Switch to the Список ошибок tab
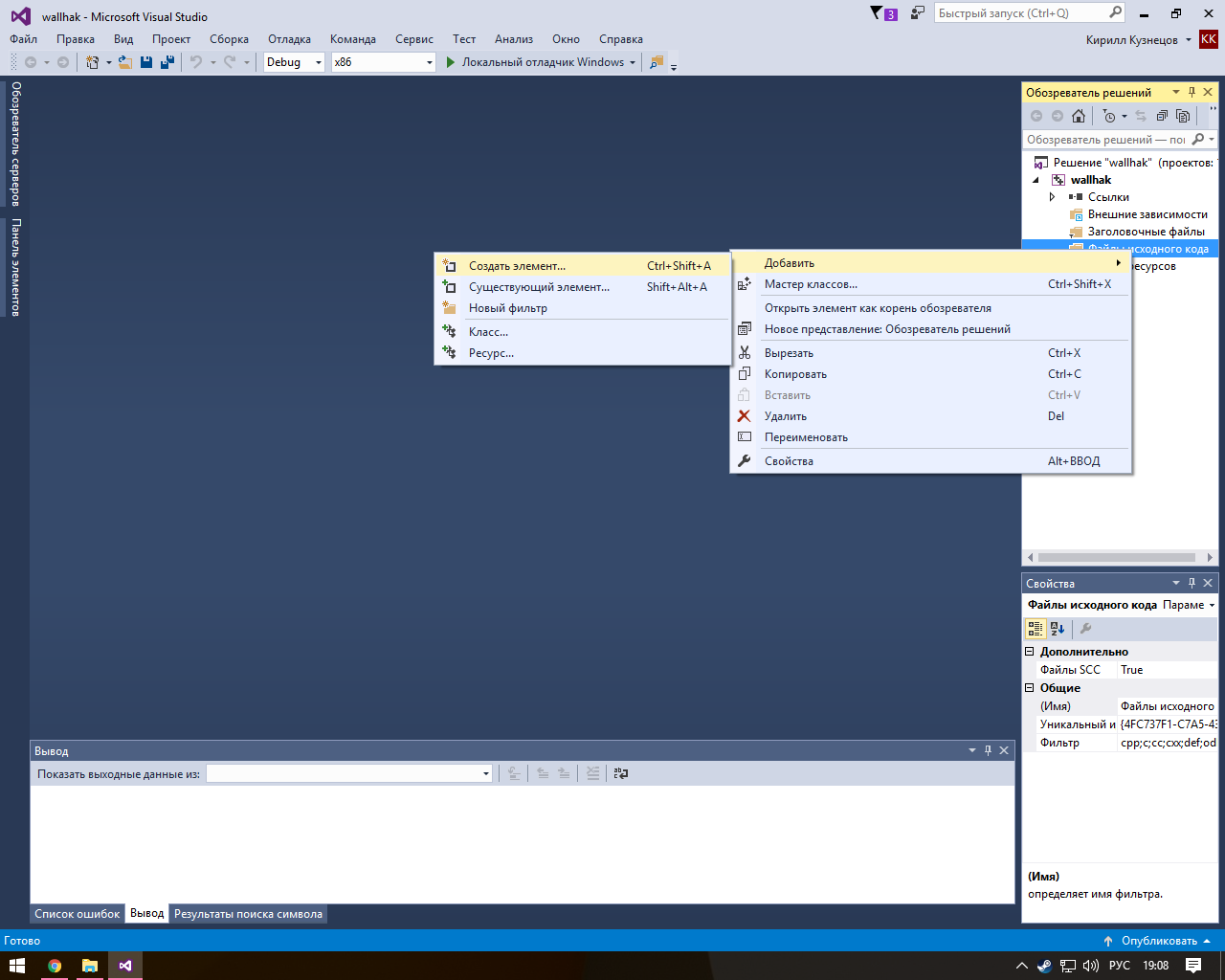This screenshot has width=1225, height=980. [78, 914]
